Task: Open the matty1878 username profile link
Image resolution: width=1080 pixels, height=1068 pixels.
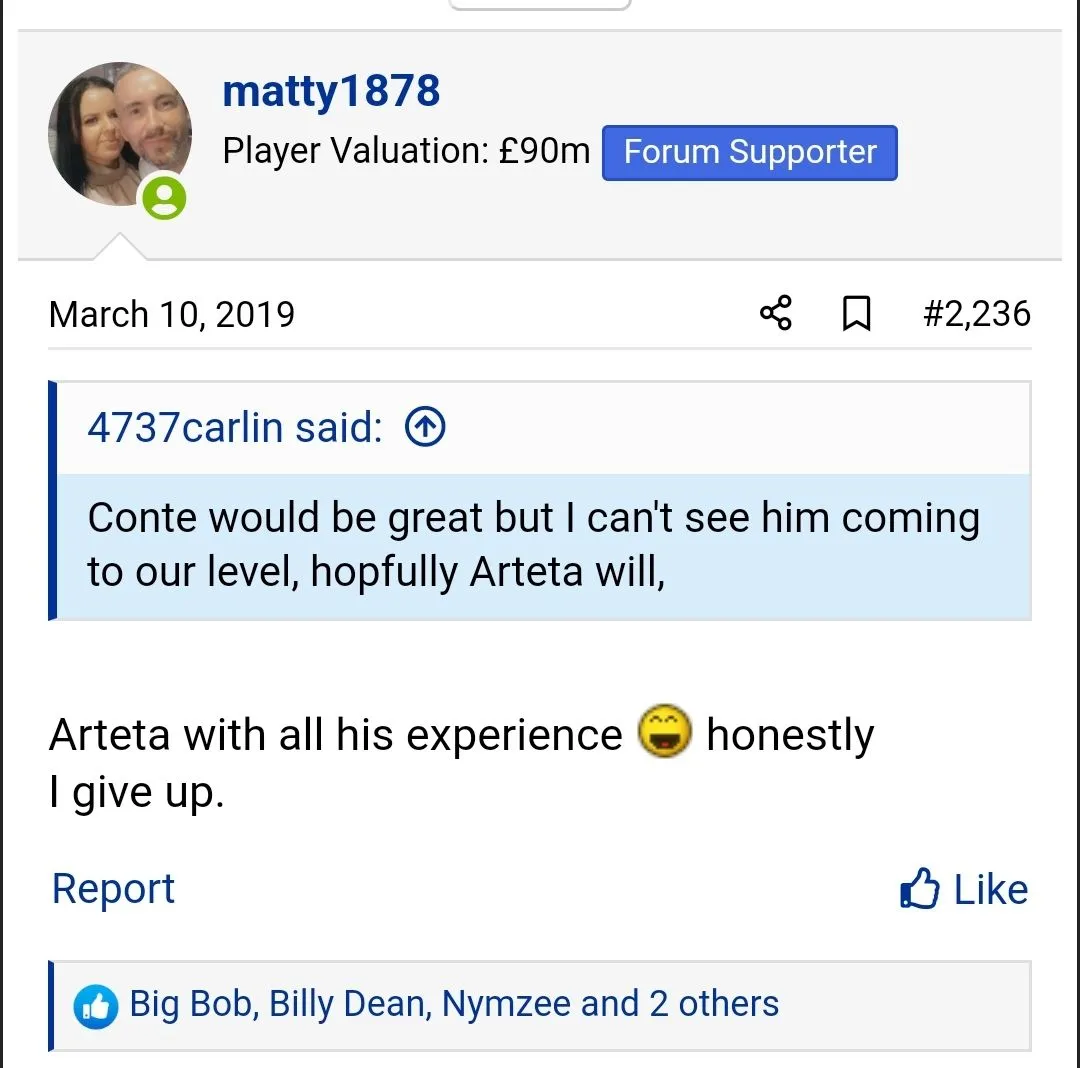Action: click(x=331, y=92)
